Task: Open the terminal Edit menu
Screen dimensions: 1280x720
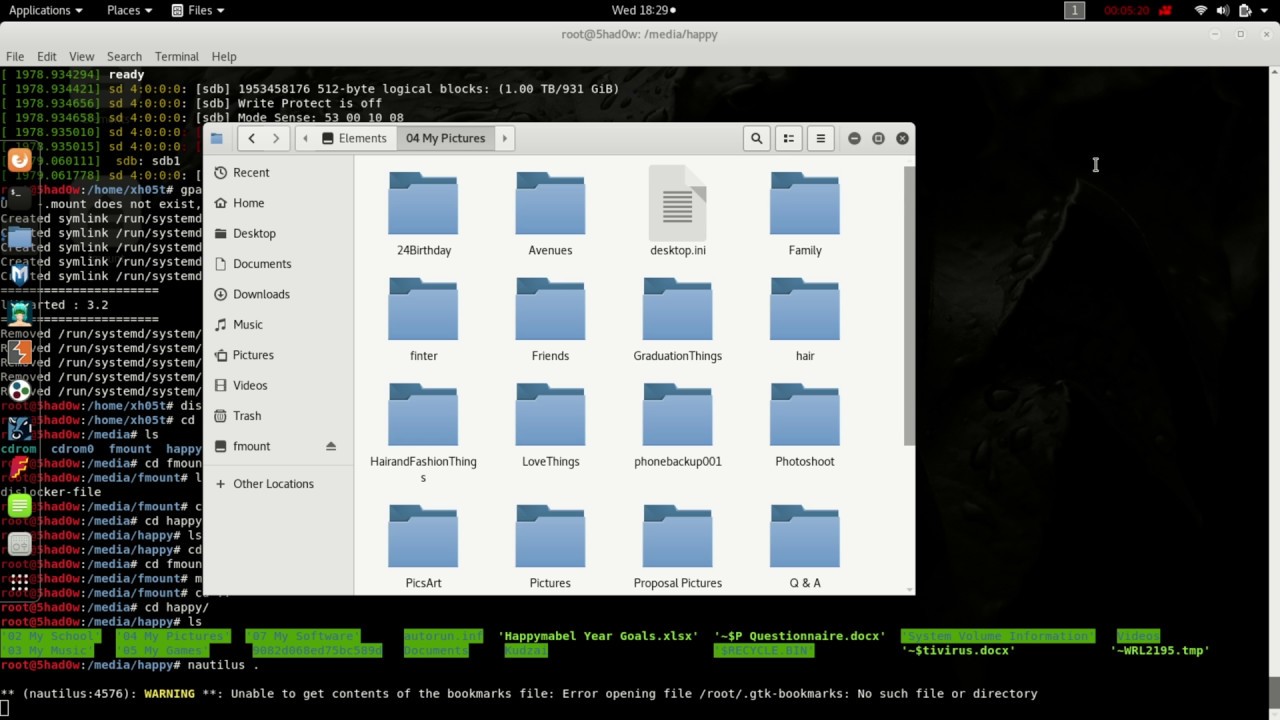Action: [x=47, y=56]
